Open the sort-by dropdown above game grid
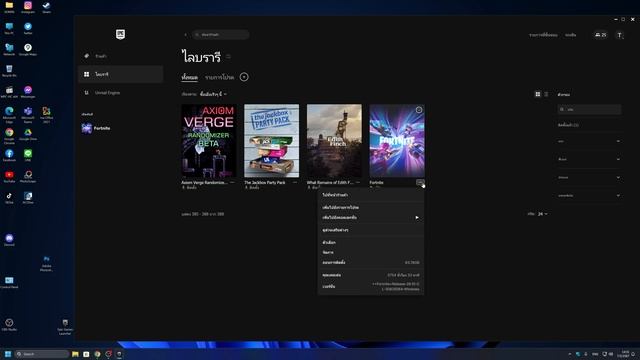The height and width of the screenshot is (360, 640). (x=213, y=94)
